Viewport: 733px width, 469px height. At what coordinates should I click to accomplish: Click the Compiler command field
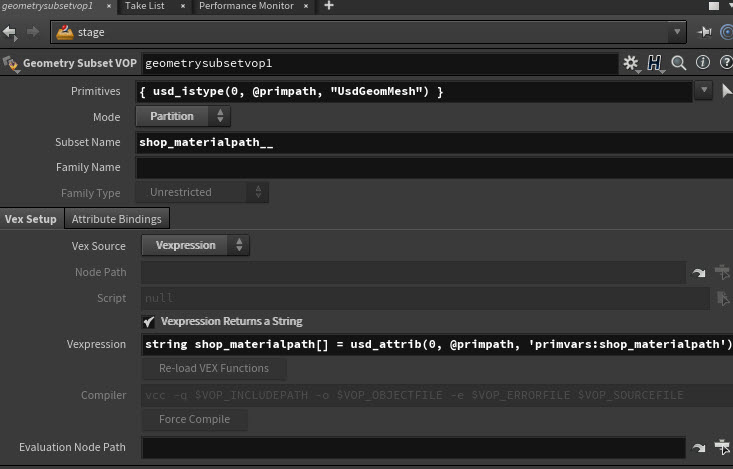click(437, 396)
